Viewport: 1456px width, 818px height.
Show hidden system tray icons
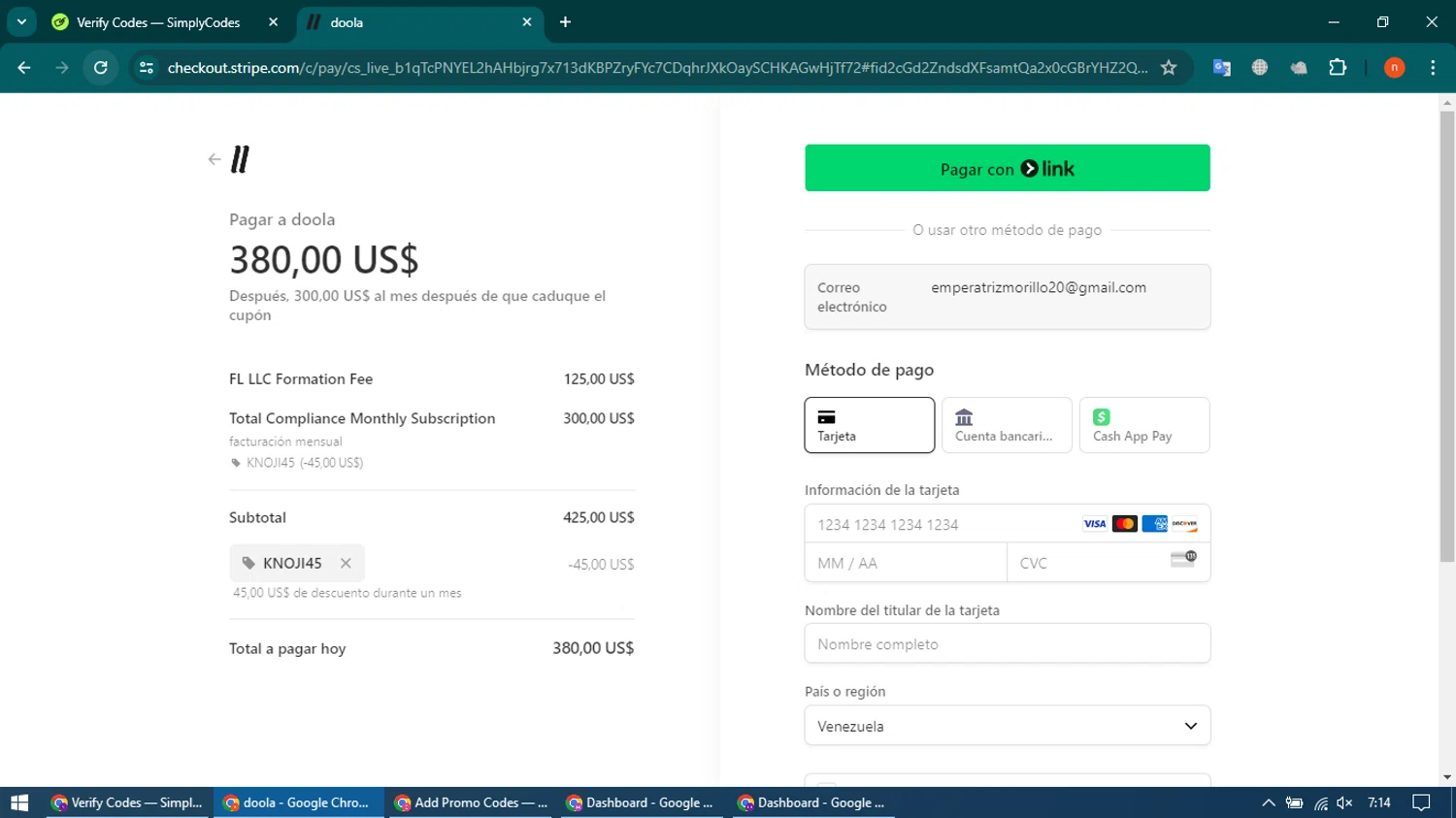tap(1268, 802)
